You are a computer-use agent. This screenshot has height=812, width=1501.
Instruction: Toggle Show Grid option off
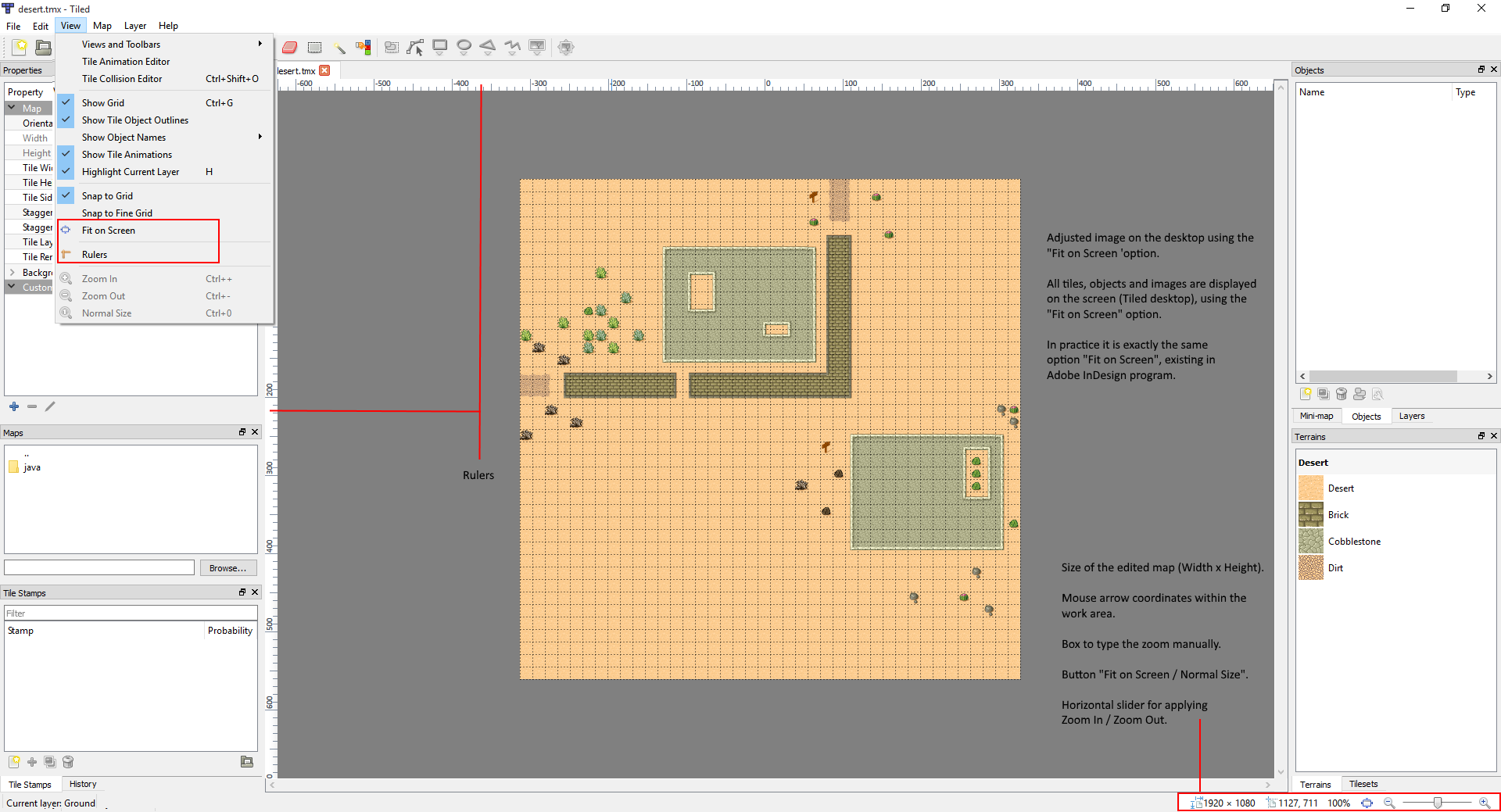tap(103, 103)
